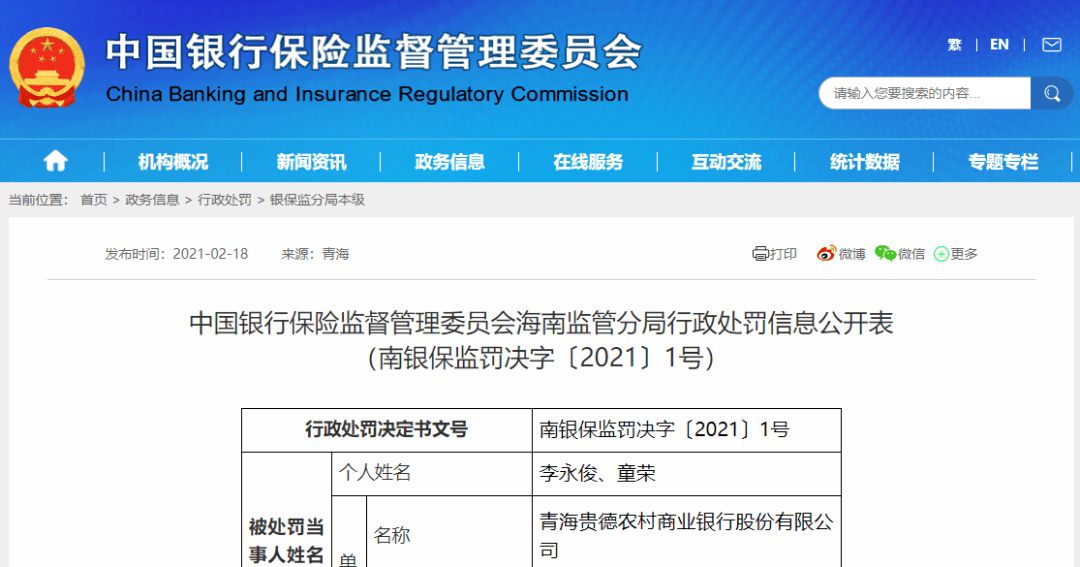Click the source text 来源:青海

point(315,254)
